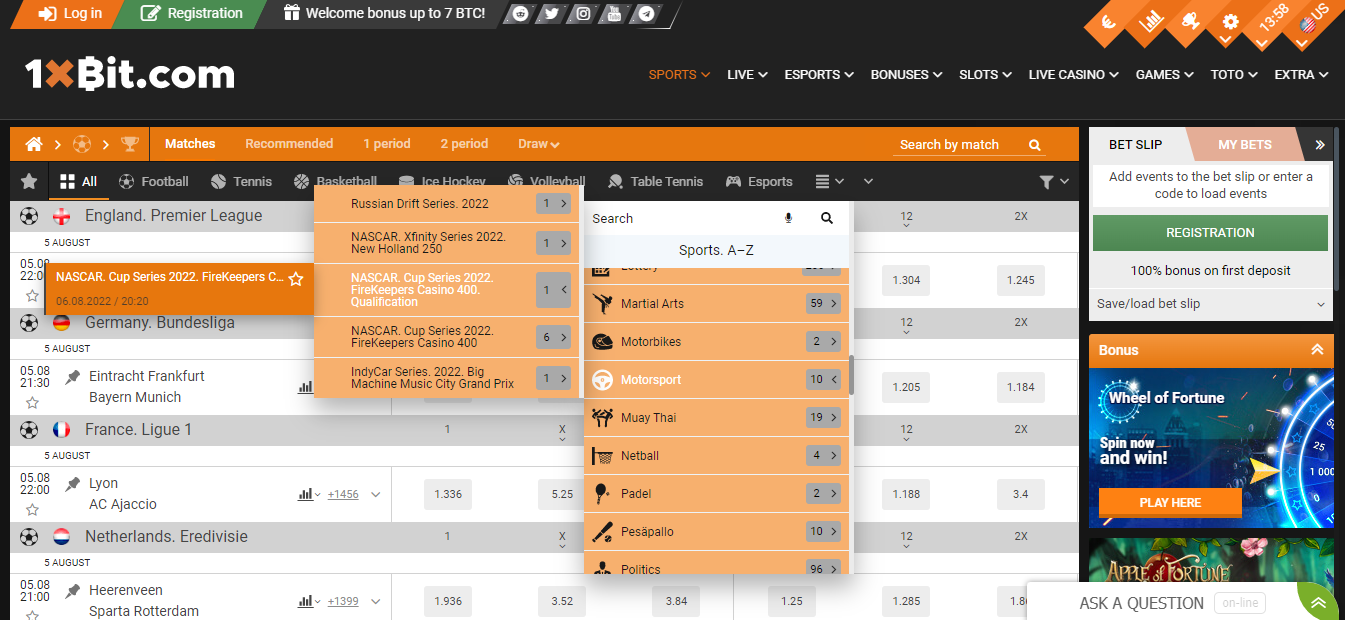Image resolution: width=1345 pixels, height=620 pixels.
Task: Expand the Draw dropdown in the matches bar
Action: [x=538, y=143]
